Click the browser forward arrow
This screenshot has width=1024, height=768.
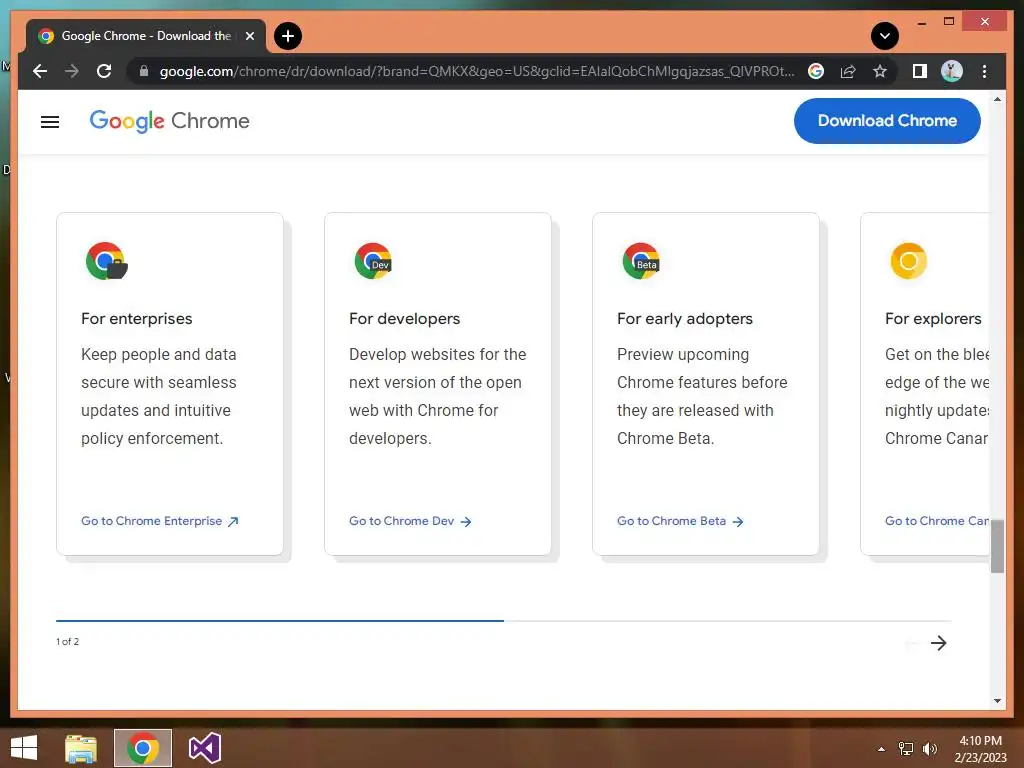click(72, 71)
